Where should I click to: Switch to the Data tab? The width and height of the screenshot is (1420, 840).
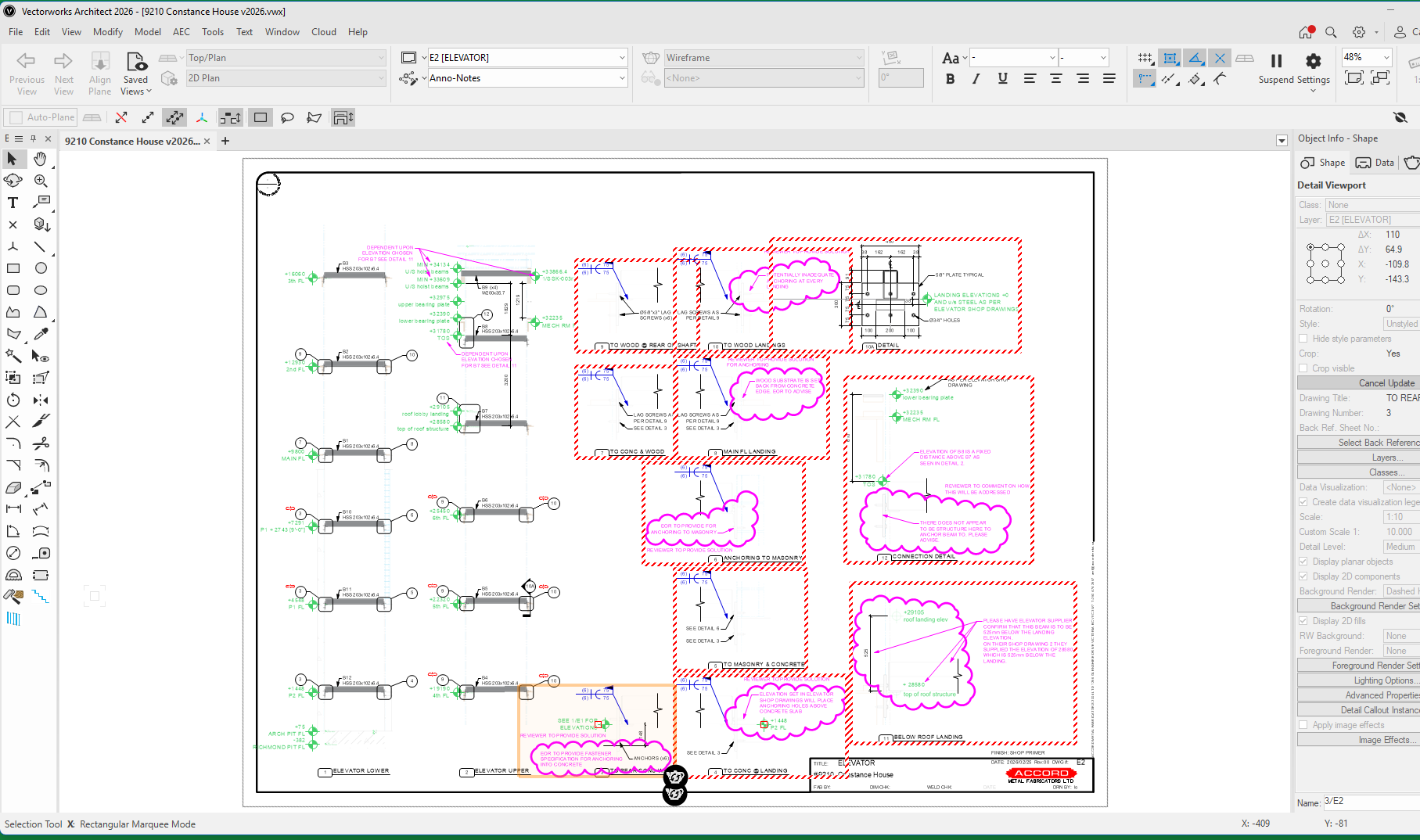coord(1375,163)
